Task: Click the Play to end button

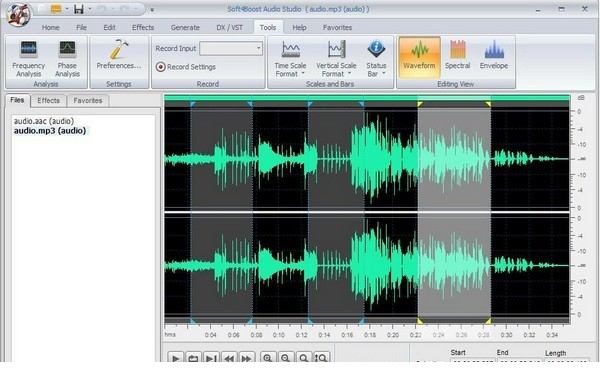Action: coord(211,358)
